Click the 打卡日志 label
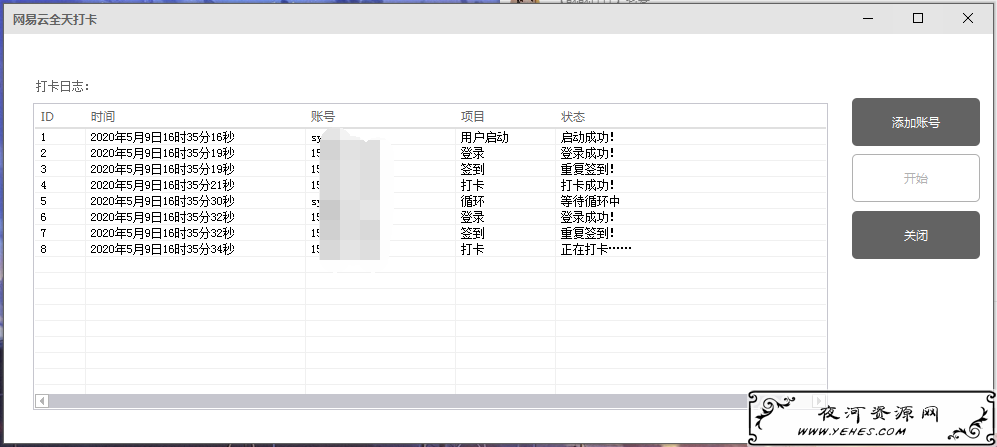 point(62,86)
